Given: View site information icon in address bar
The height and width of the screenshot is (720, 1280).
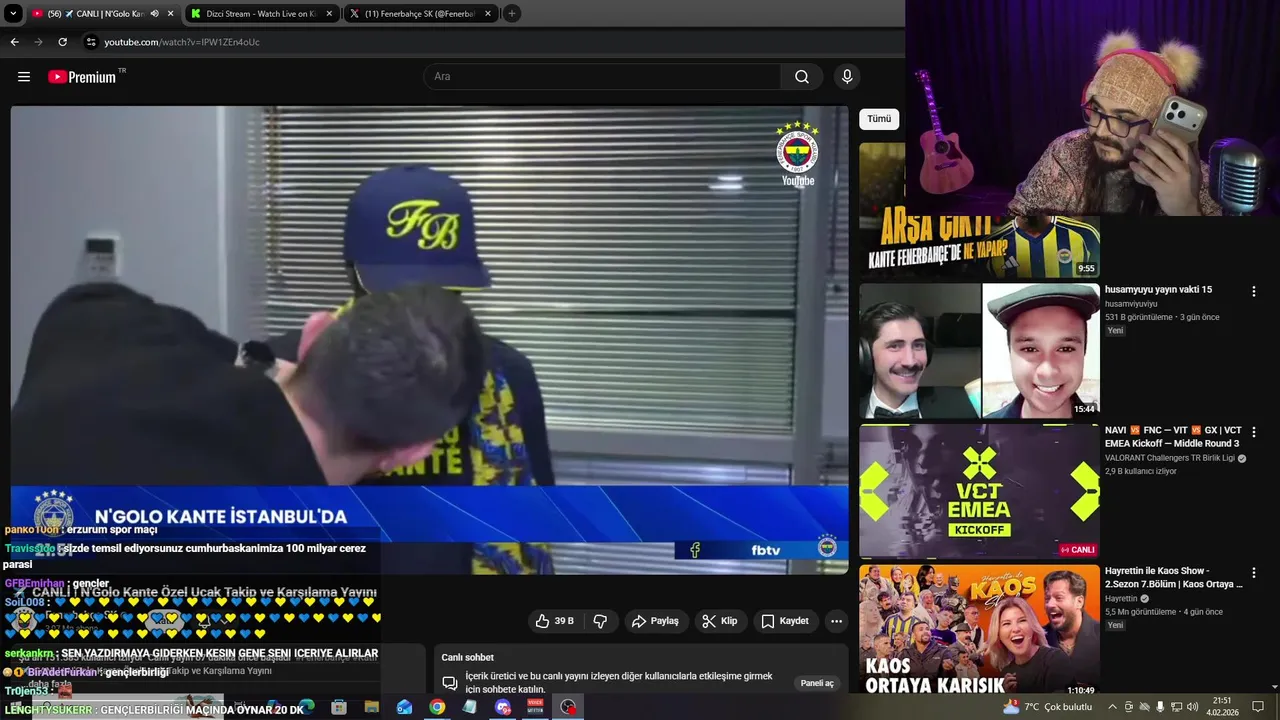Looking at the screenshot, I should pyautogui.click(x=91, y=42).
